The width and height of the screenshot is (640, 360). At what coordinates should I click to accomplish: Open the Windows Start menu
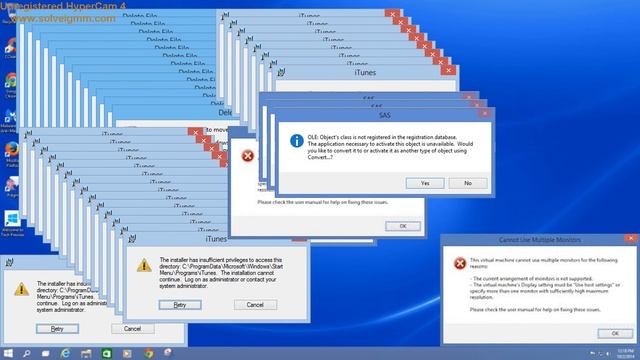(8, 353)
